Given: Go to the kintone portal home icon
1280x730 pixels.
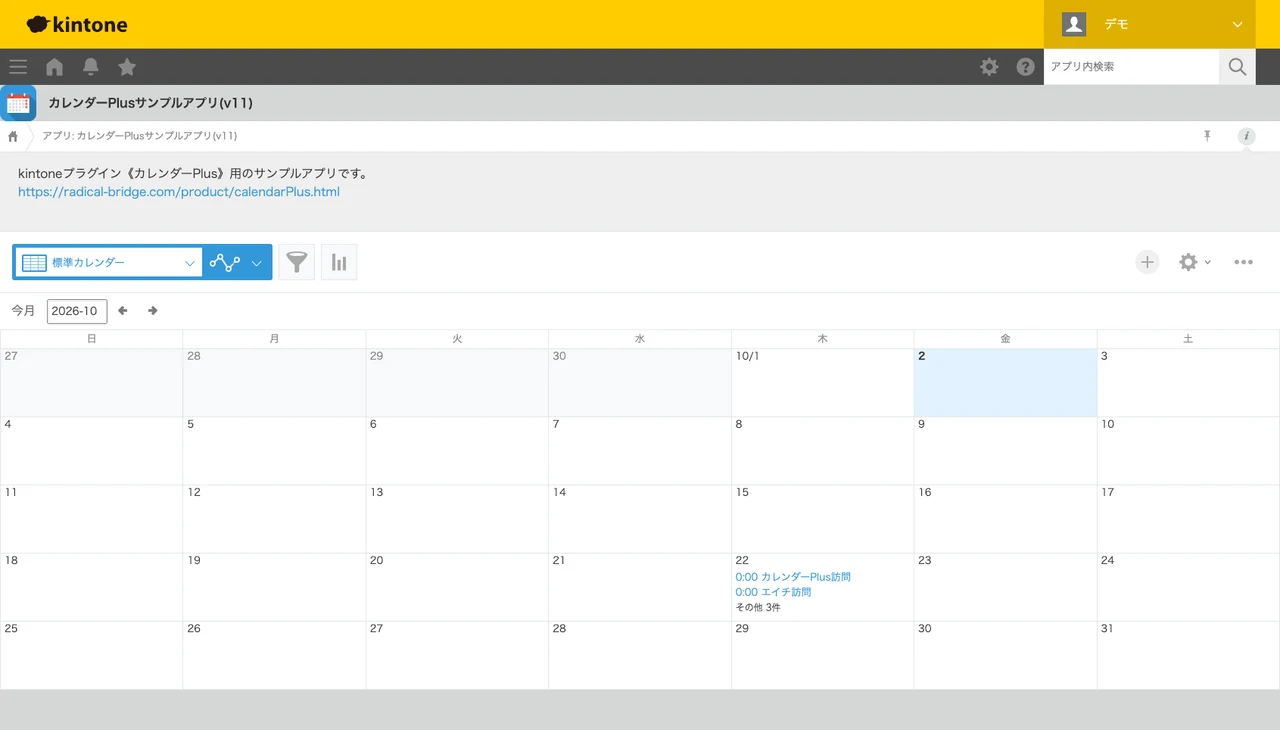Looking at the screenshot, I should point(55,67).
